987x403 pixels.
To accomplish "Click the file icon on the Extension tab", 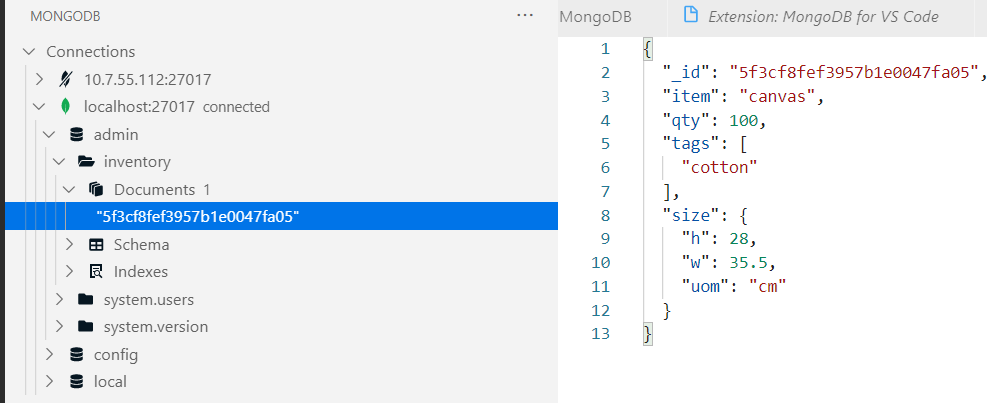I will (691, 16).
